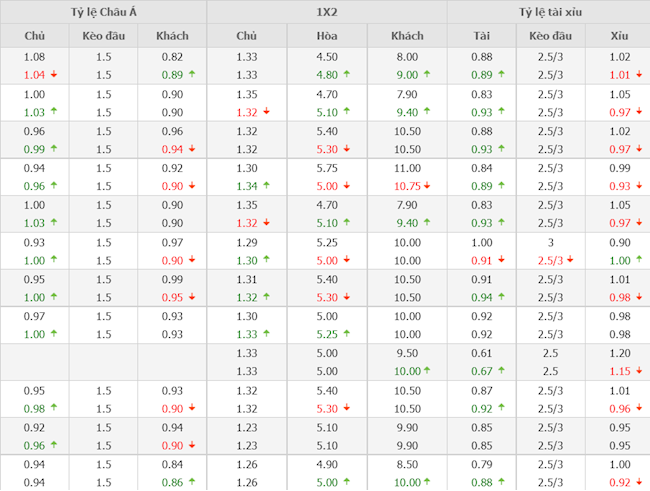Click the Tài column header

481,36
